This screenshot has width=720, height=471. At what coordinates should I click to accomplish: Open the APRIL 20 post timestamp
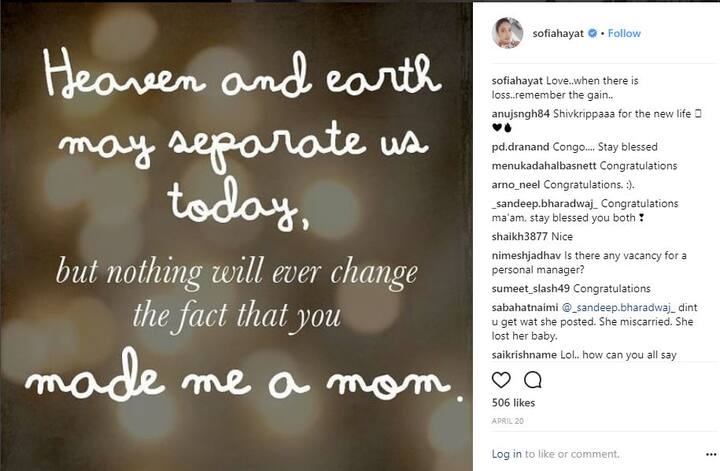[507, 421]
